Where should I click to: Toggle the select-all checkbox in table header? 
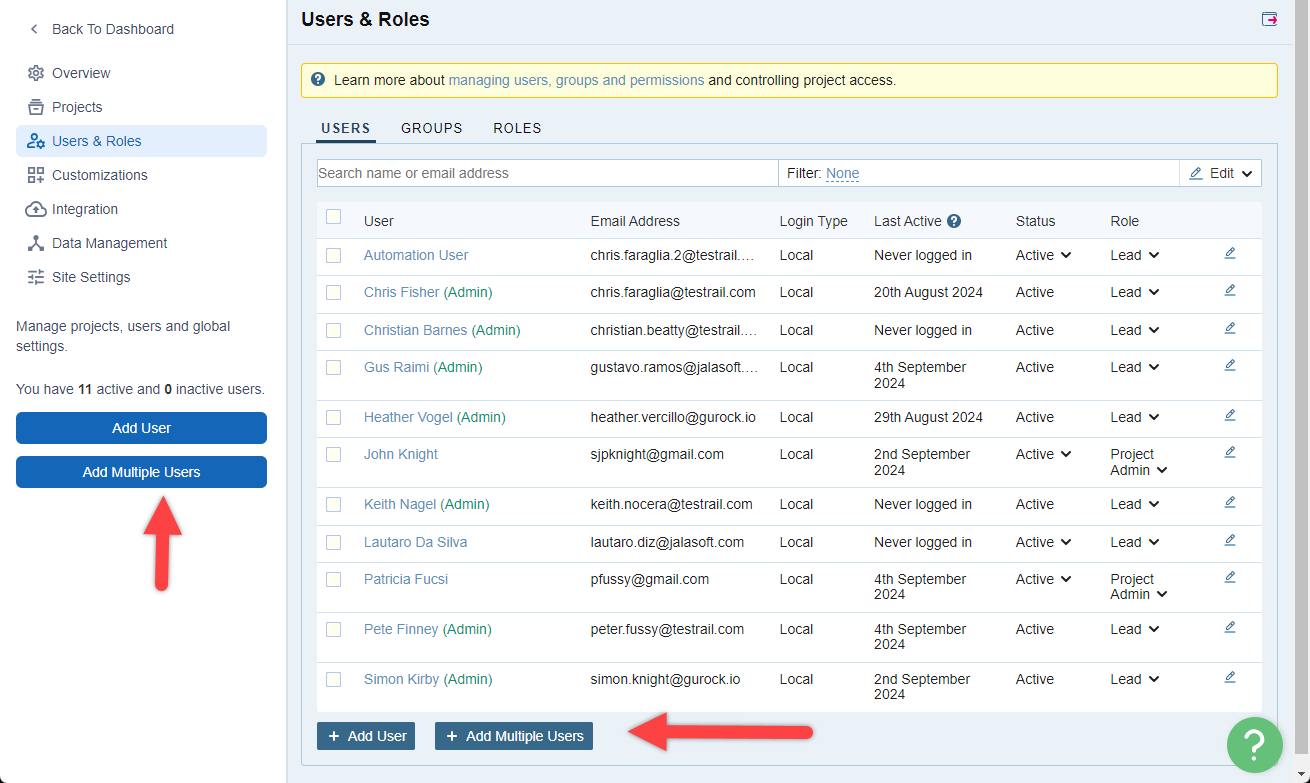point(334,217)
